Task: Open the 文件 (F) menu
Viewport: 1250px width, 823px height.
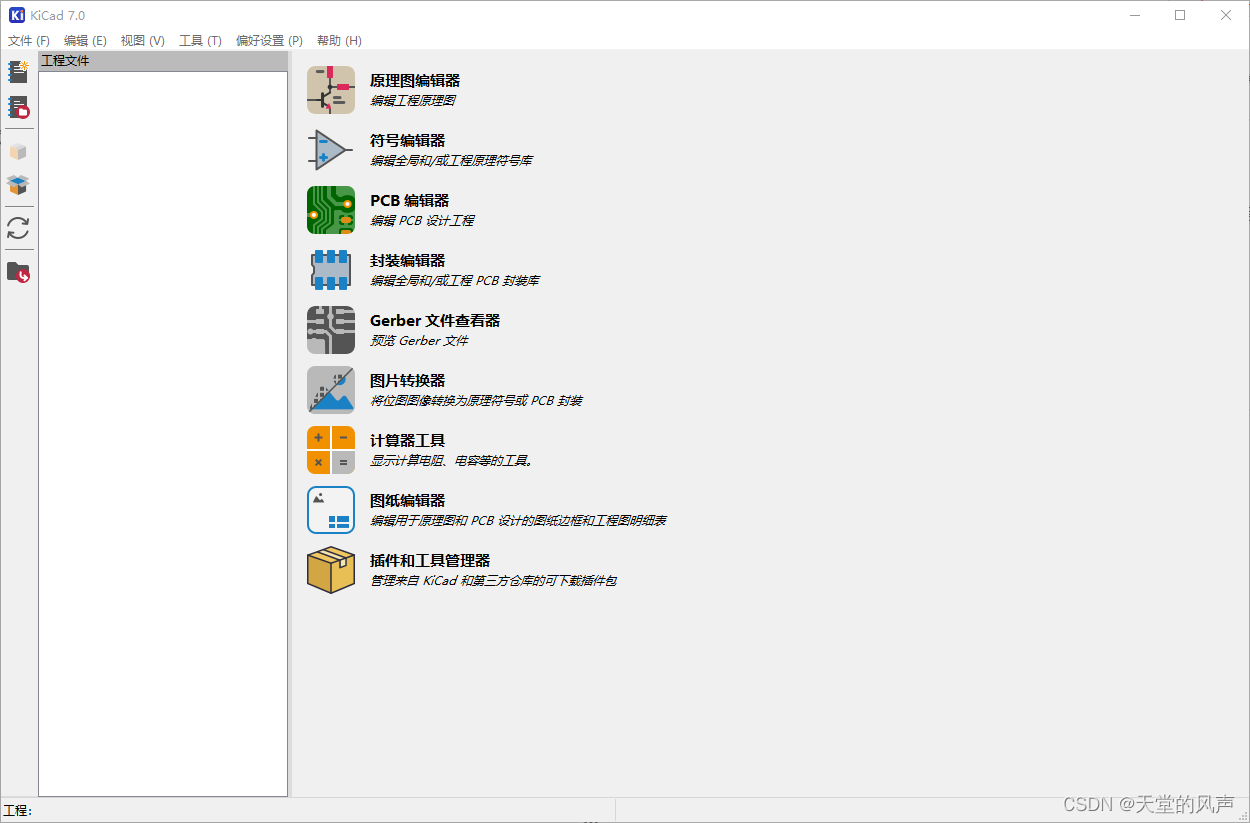Action: click(x=29, y=41)
